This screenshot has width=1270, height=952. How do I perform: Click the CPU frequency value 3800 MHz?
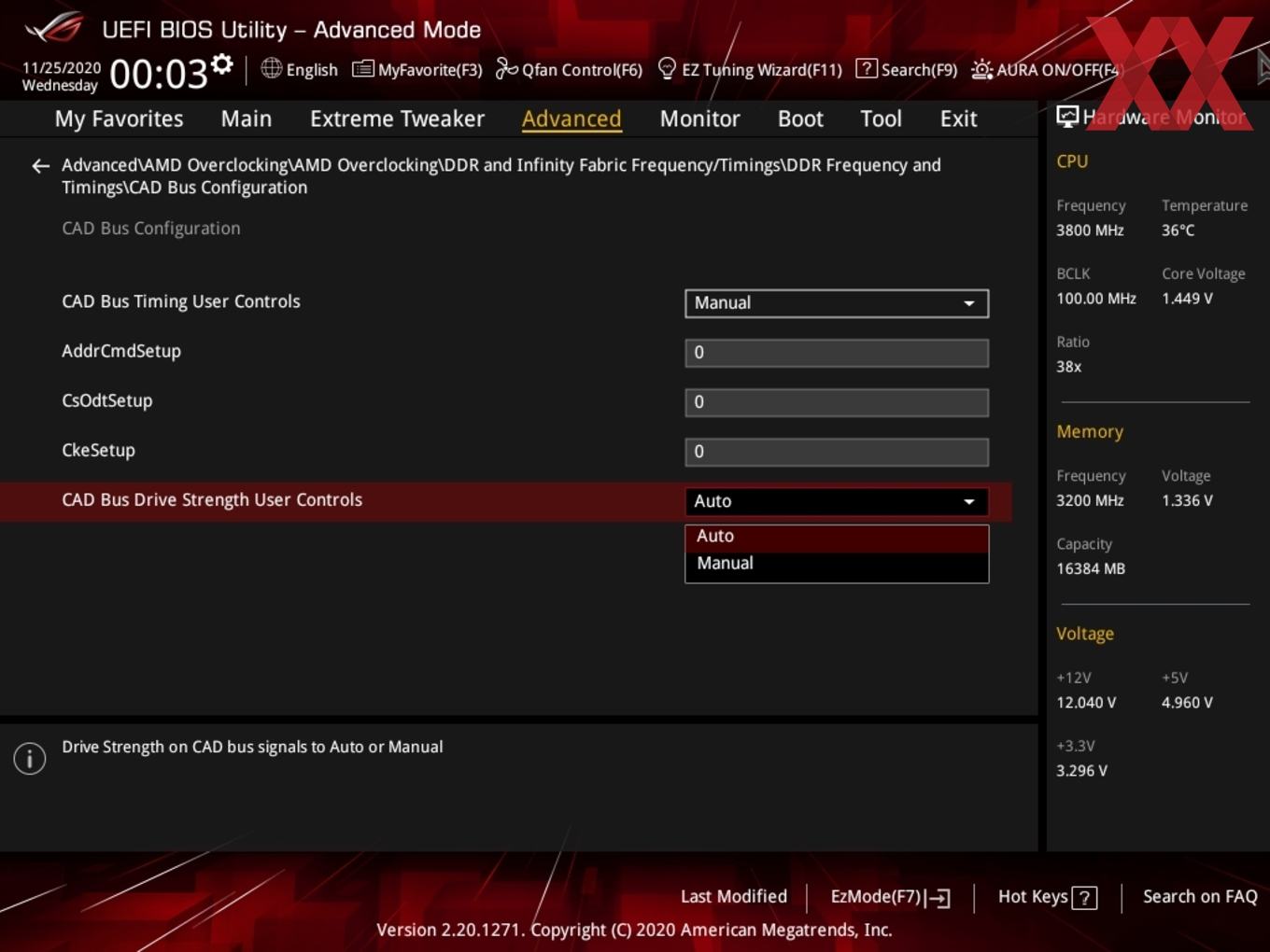point(1090,231)
